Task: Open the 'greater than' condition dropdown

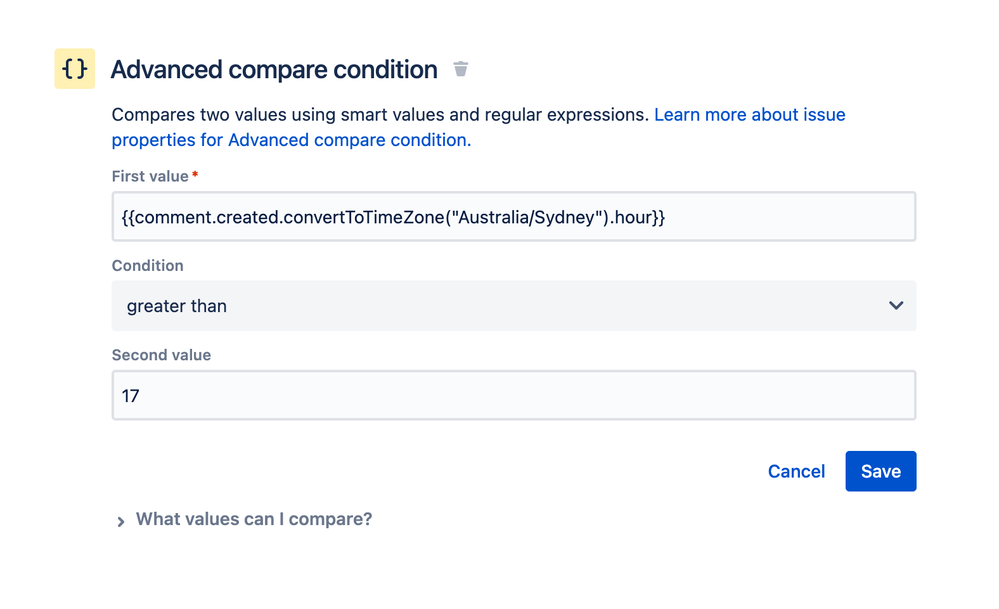Action: (514, 306)
